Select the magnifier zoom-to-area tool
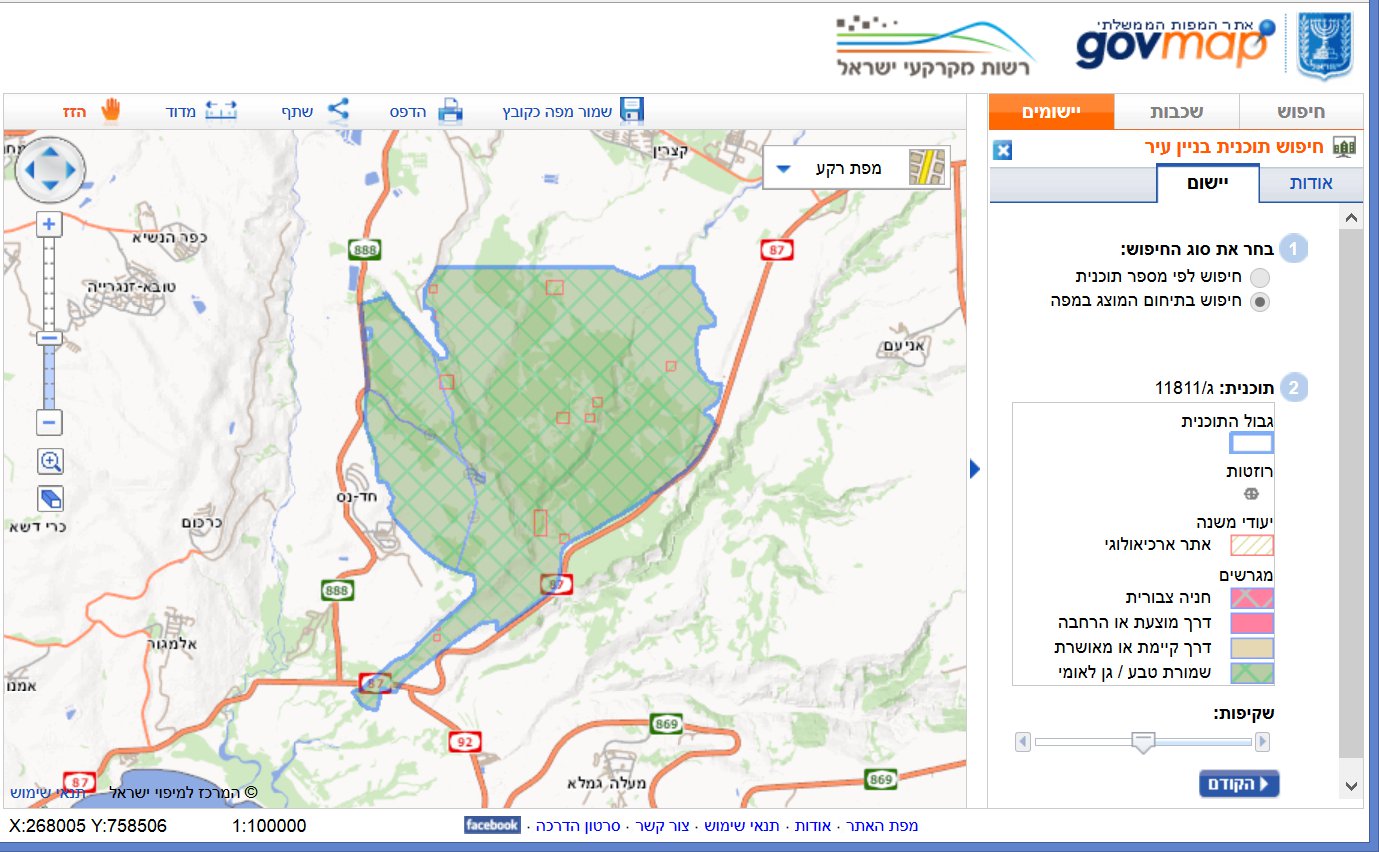The image size is (1379, 852). (50, 461)
